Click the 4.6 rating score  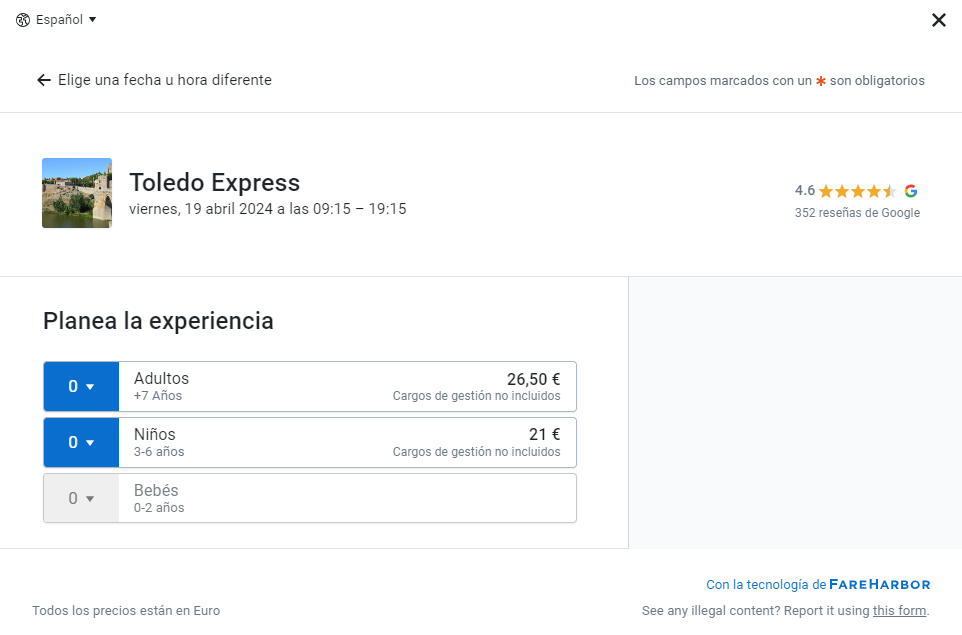(x=804, y=191)
